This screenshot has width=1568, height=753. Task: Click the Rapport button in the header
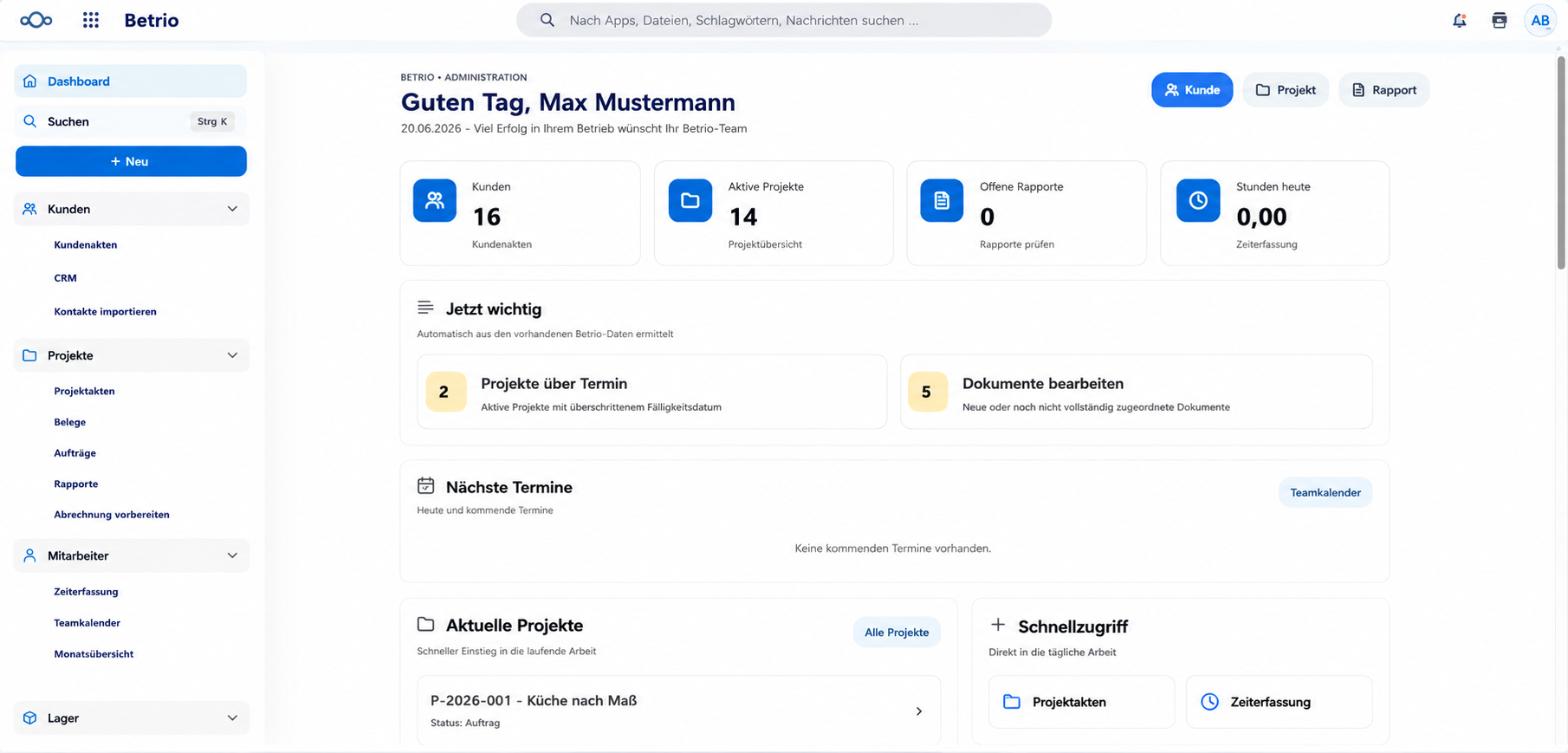(1383, 90)
